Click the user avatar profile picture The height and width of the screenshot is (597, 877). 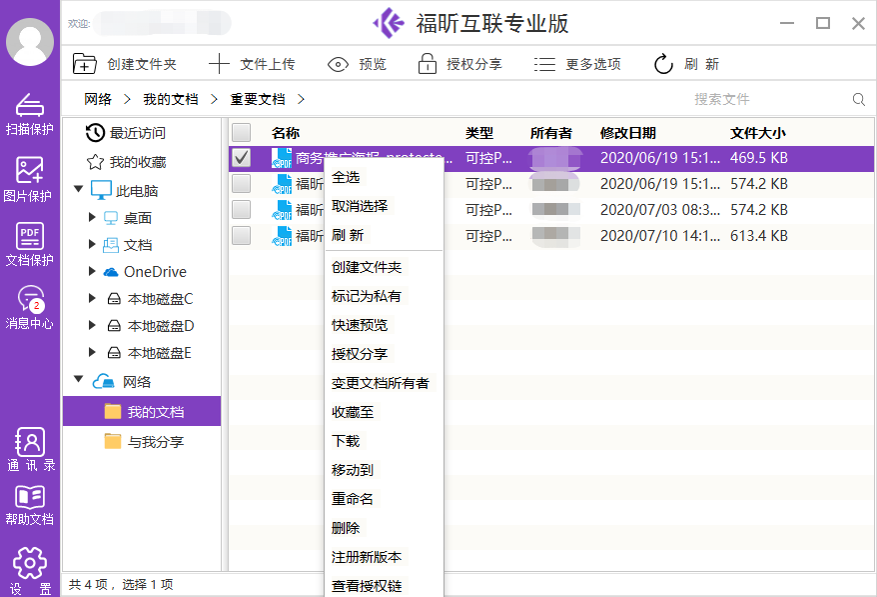pos(30,42)
